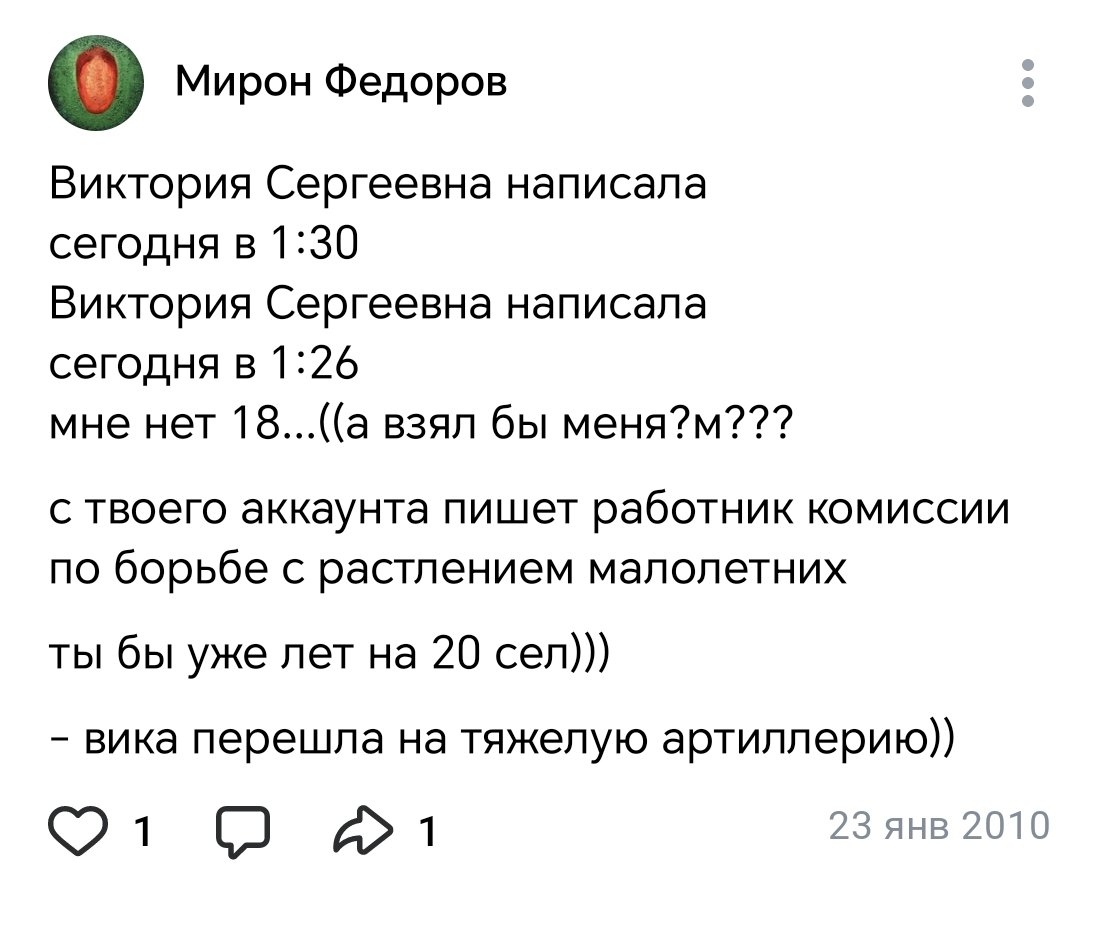Share the post using the arrow icon
Viewport: 1100px width, 926px height.
pyautogui.click(x=363, y=830)
